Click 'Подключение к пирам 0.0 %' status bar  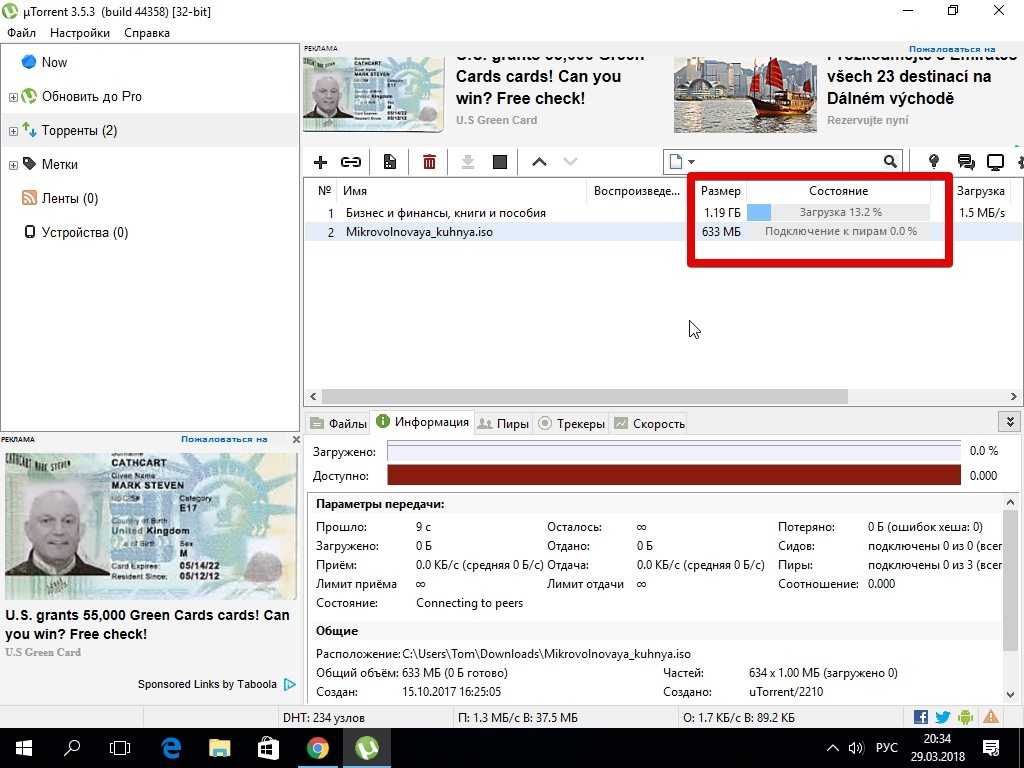(x=839, y=231)
